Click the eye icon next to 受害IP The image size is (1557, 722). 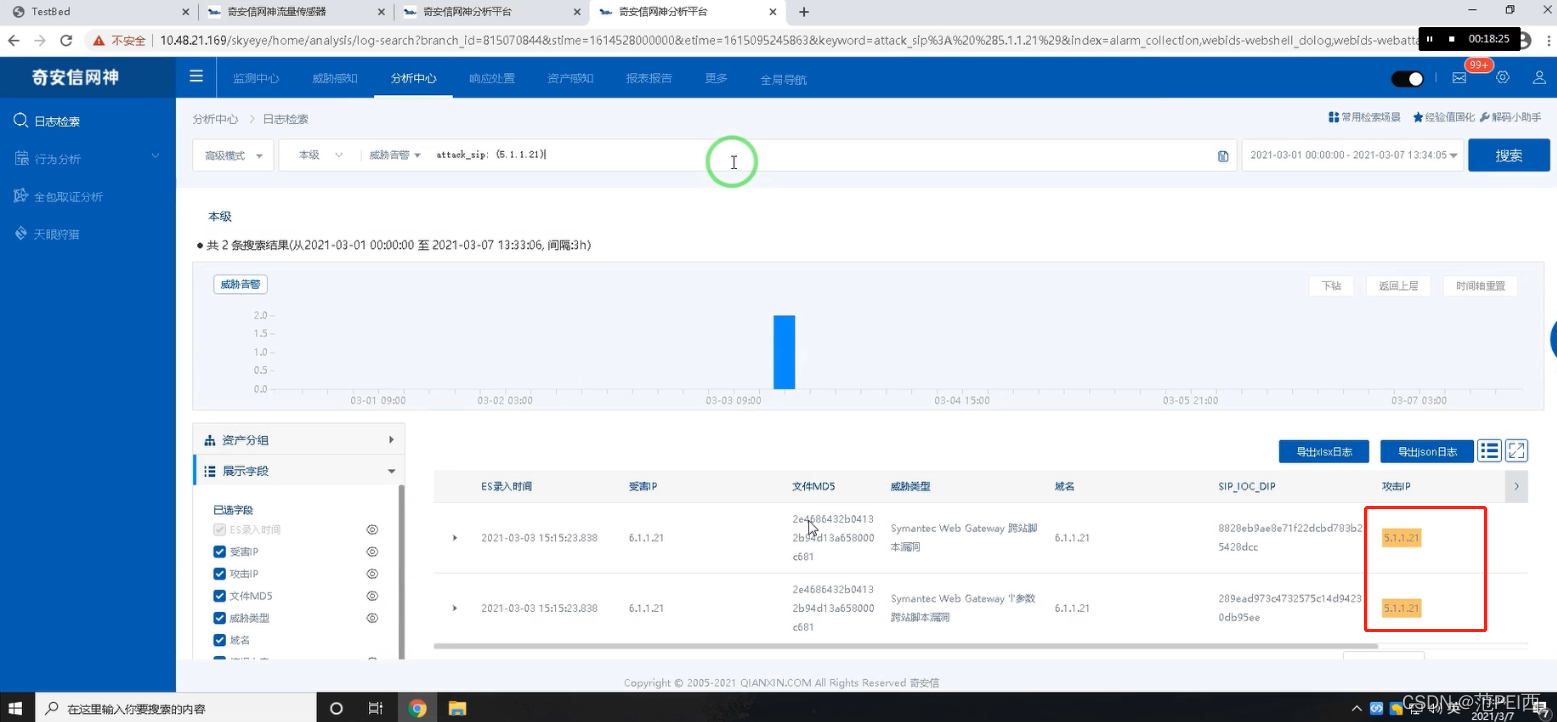click(x=372, y=552)
